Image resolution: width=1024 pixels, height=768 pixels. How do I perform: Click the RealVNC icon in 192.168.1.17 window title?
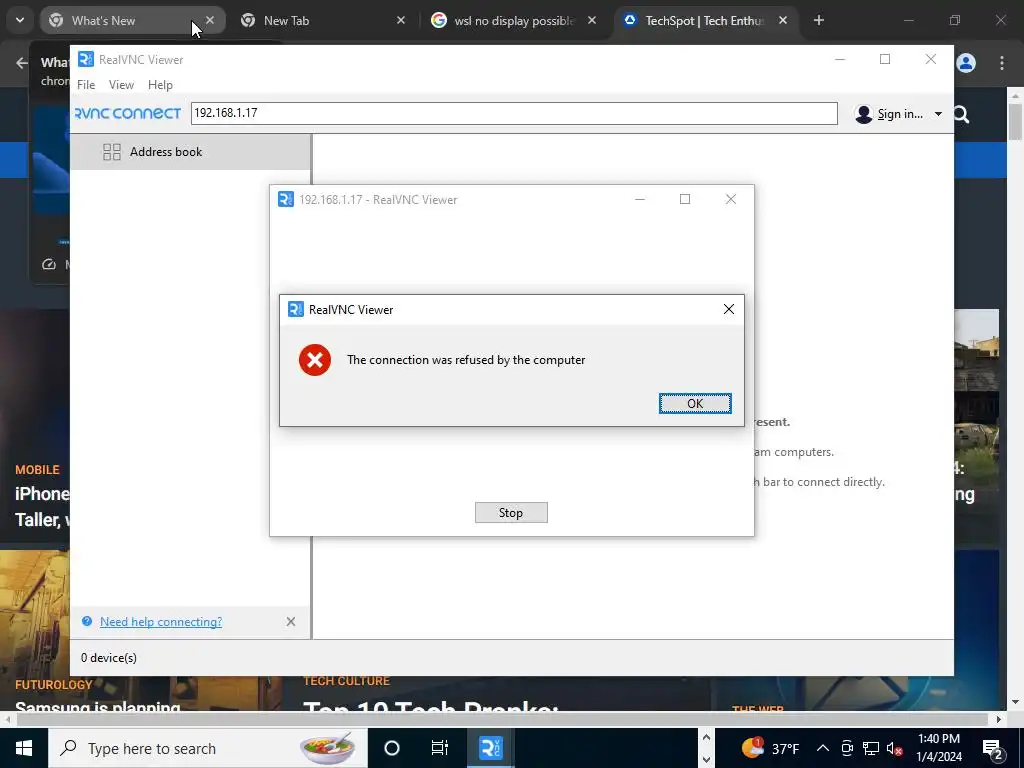pyautogui.click(x=286, y=199)
